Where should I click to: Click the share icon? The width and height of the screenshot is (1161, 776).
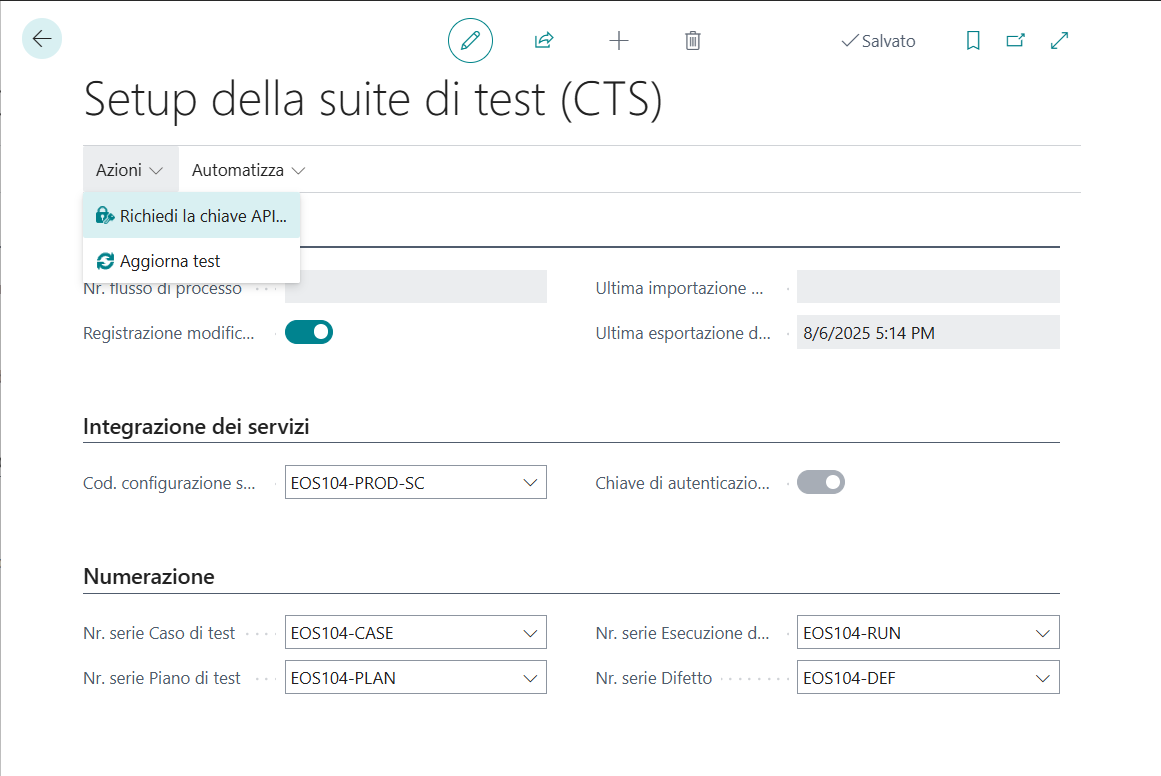pyautogui.click(x=544, y=41)
